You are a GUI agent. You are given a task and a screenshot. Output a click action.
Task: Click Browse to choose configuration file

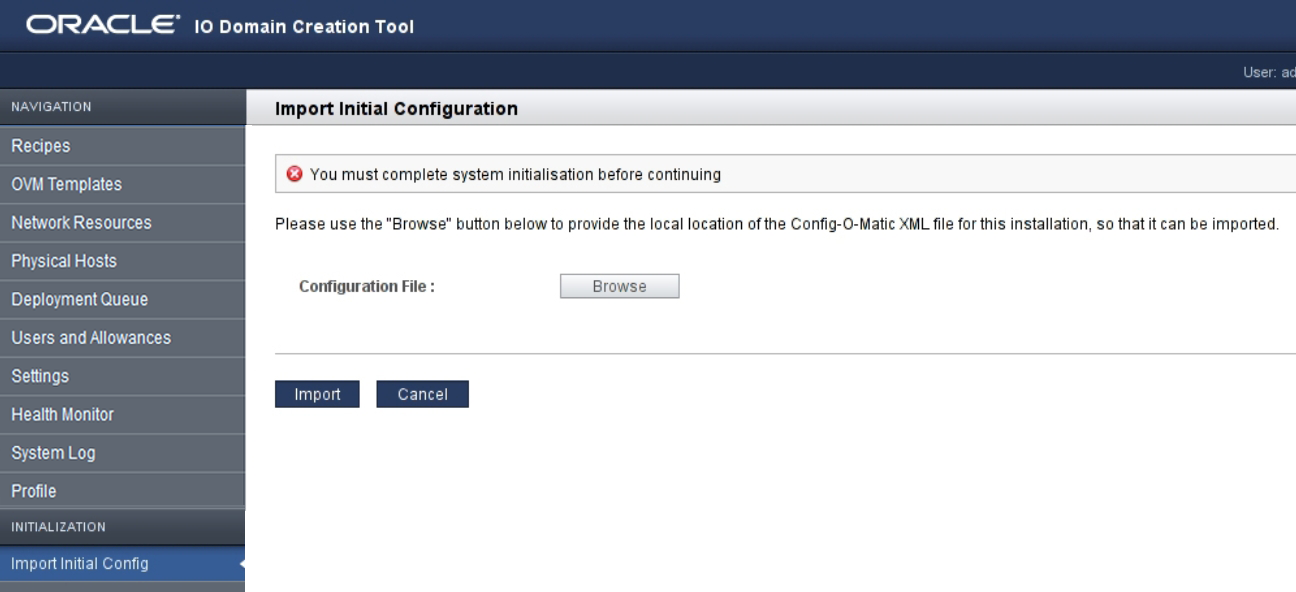click(619, 286)
